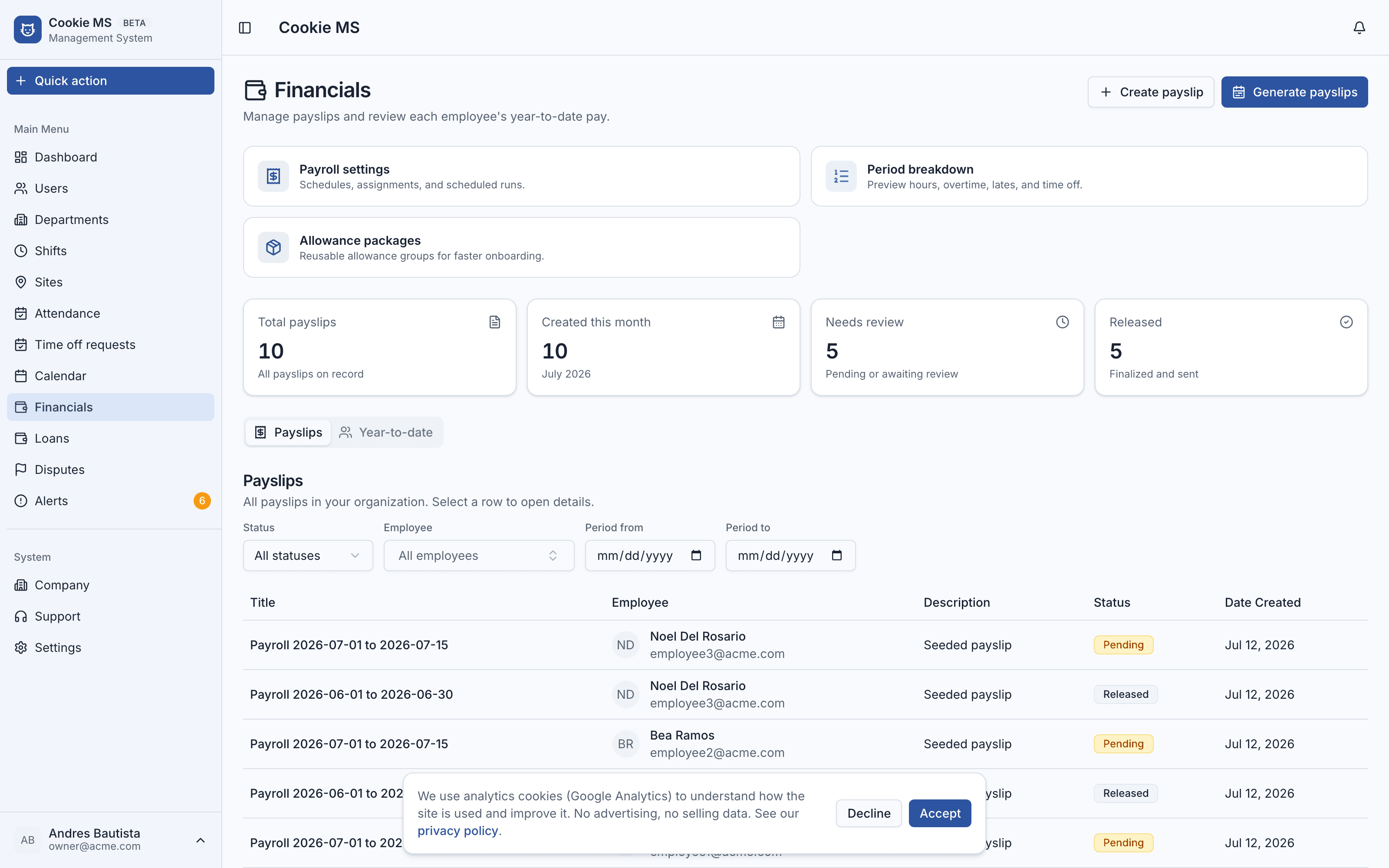Click the Allowance packages box icon

[x=273, y=247]
